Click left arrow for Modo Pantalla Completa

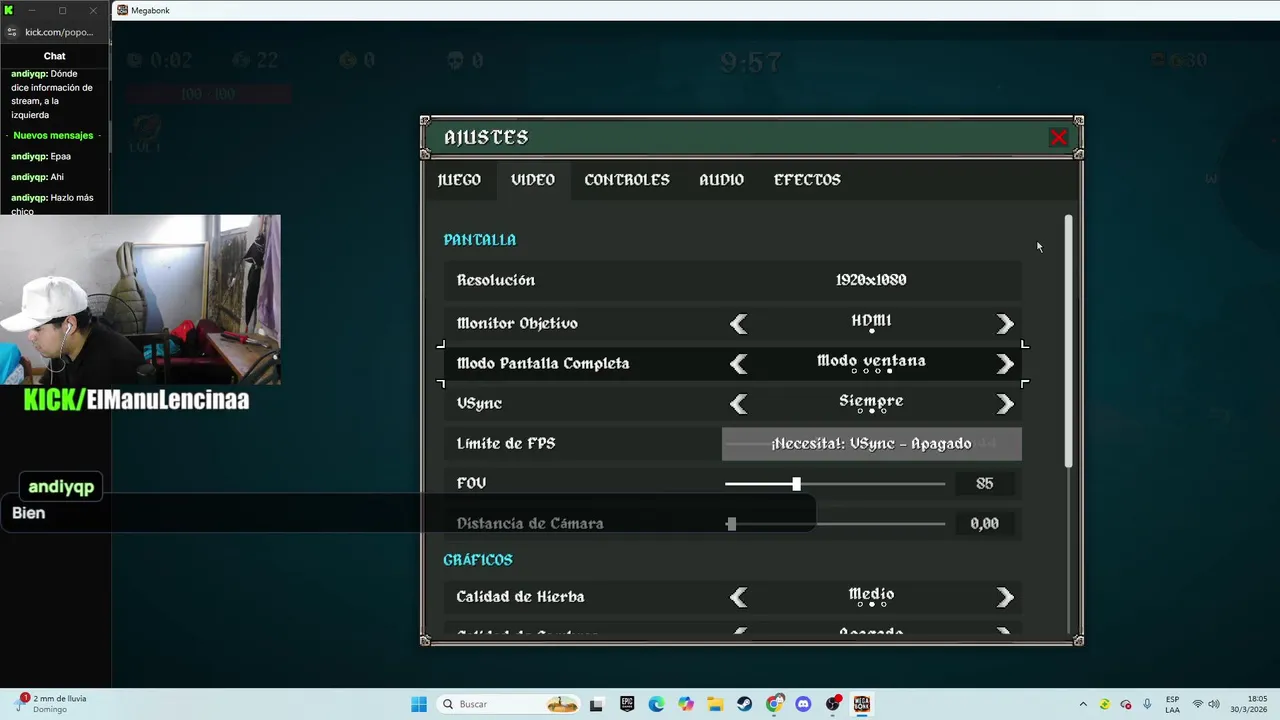[739, 364]
